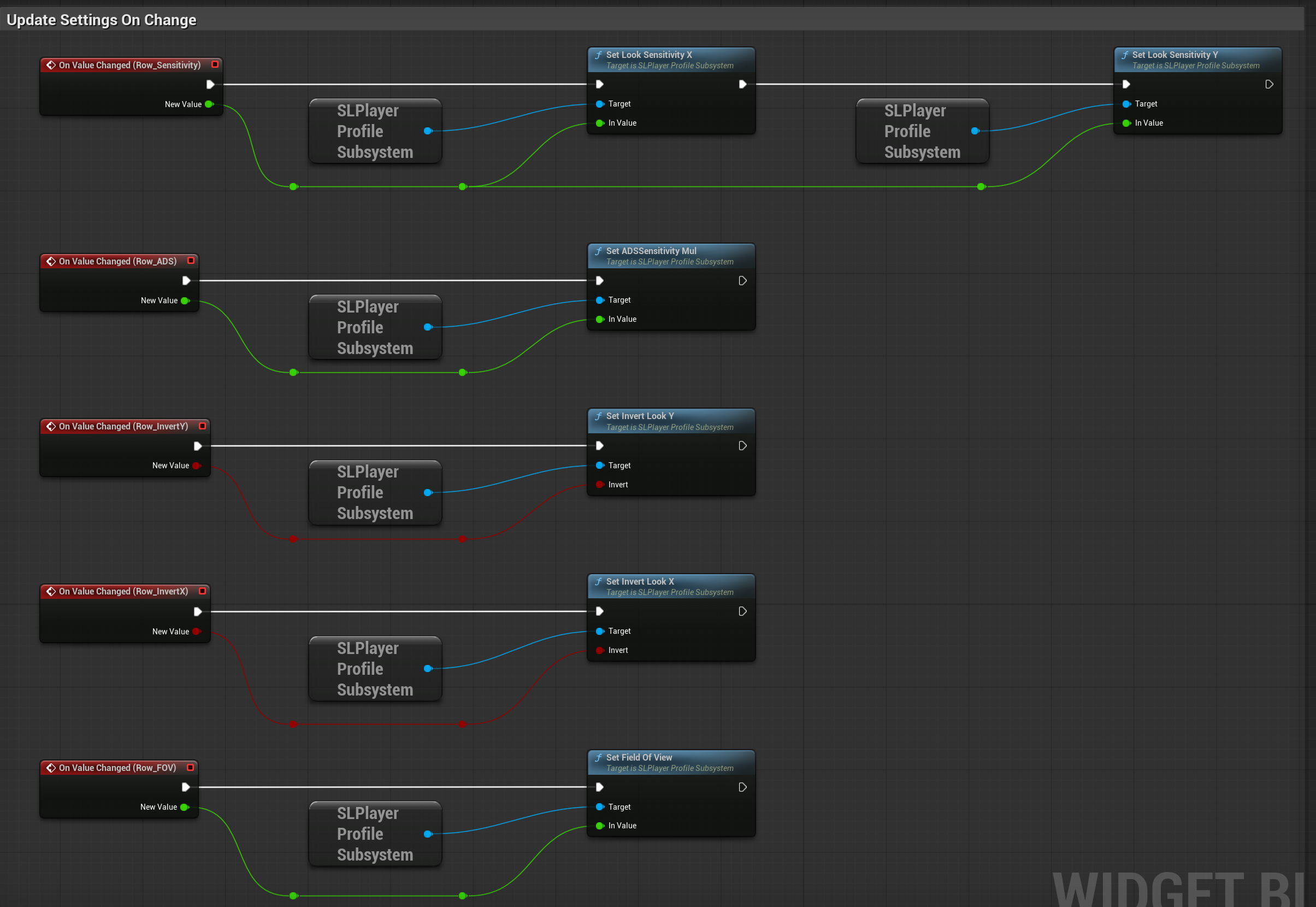Click exec output pin of Row_FOV event

[x=186, y=787]
